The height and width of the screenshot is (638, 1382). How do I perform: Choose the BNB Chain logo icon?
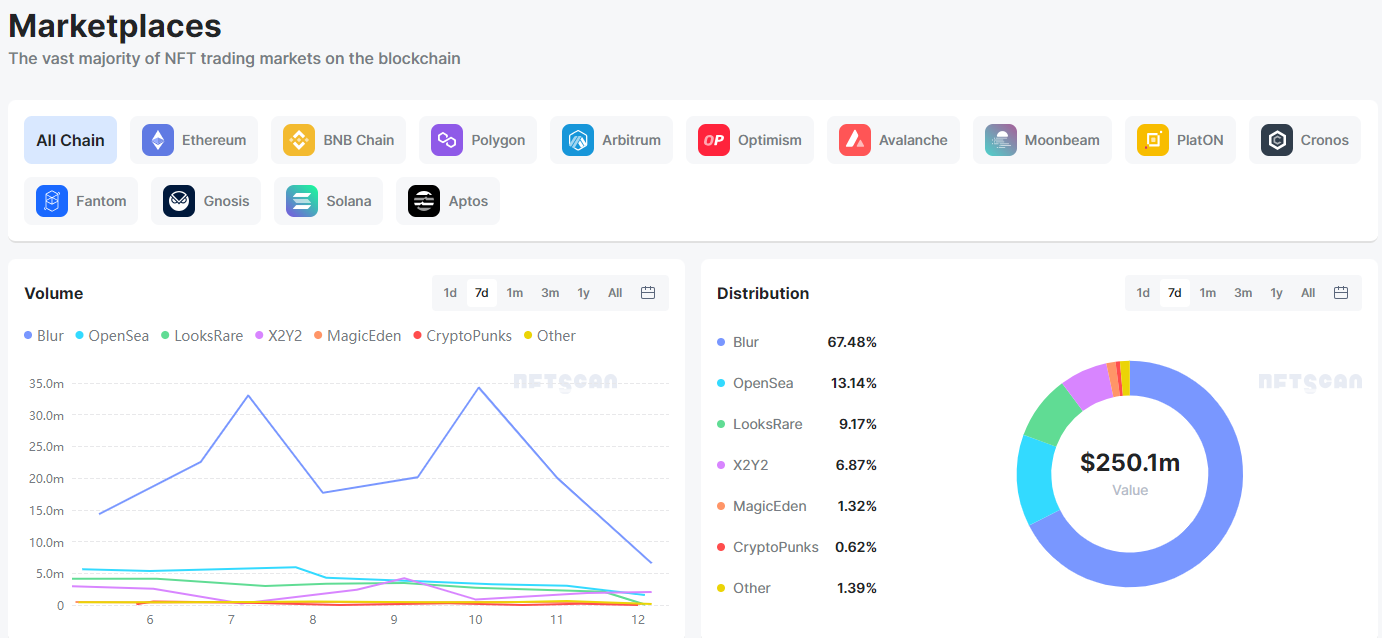tap(299, 140)
